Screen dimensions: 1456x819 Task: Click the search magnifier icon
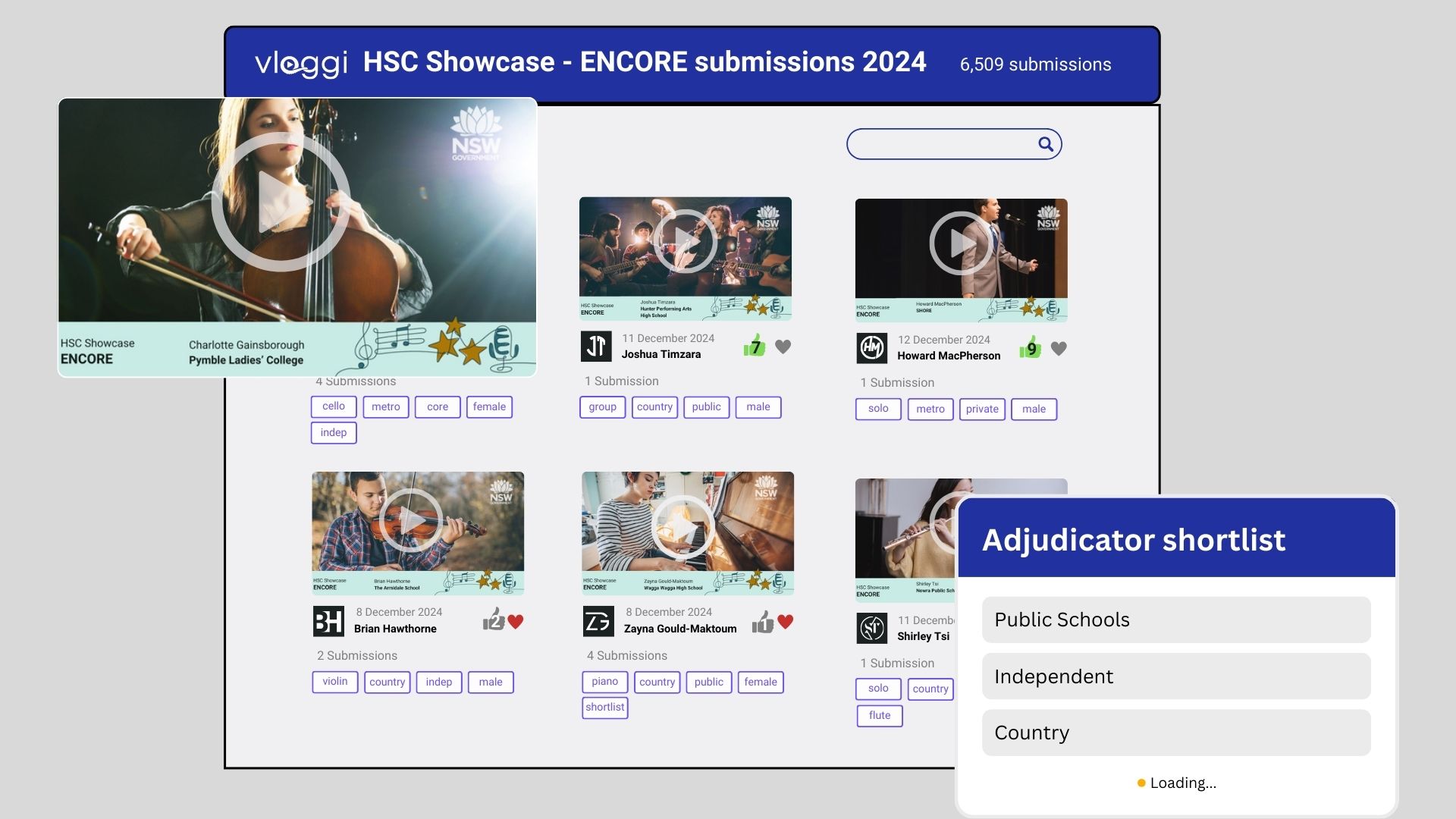(1045, 143)
